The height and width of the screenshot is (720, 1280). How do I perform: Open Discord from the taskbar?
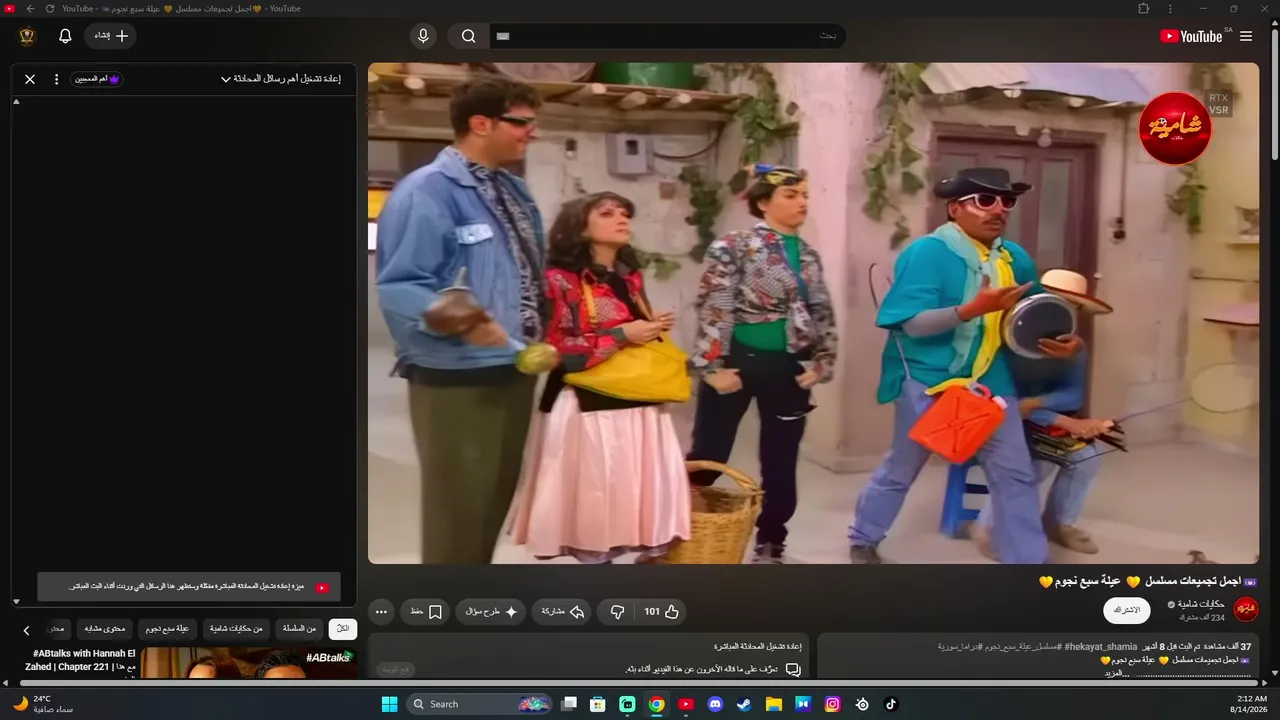[x=715, y=704]
